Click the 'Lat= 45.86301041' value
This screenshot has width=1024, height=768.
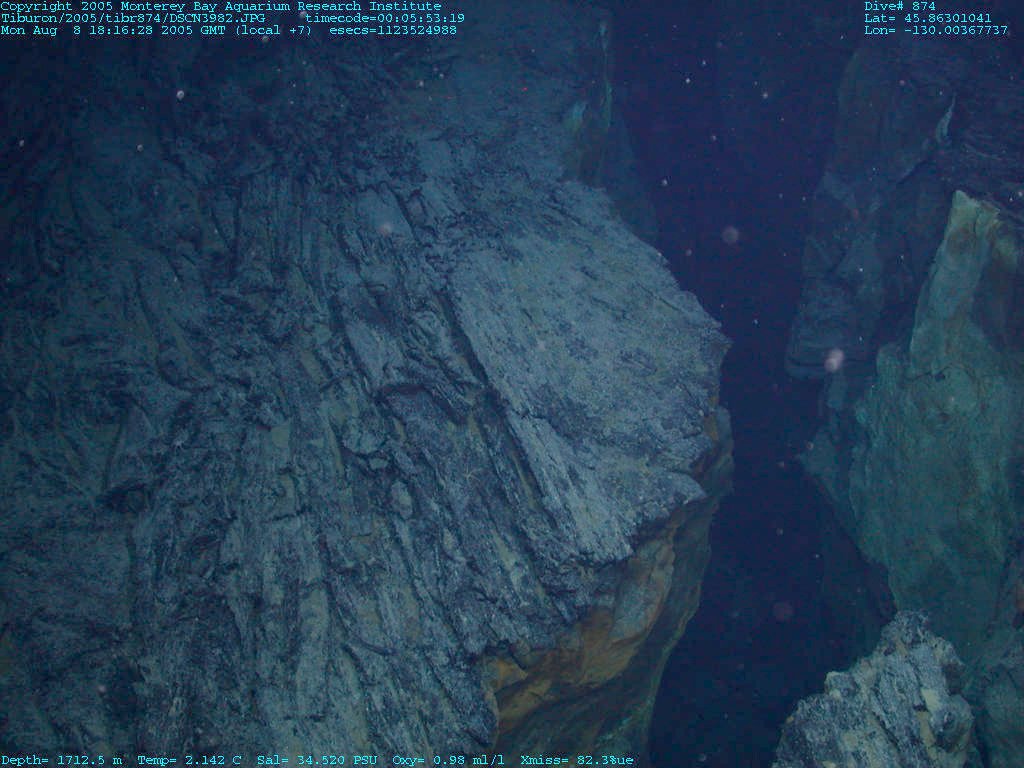point(927,18)
